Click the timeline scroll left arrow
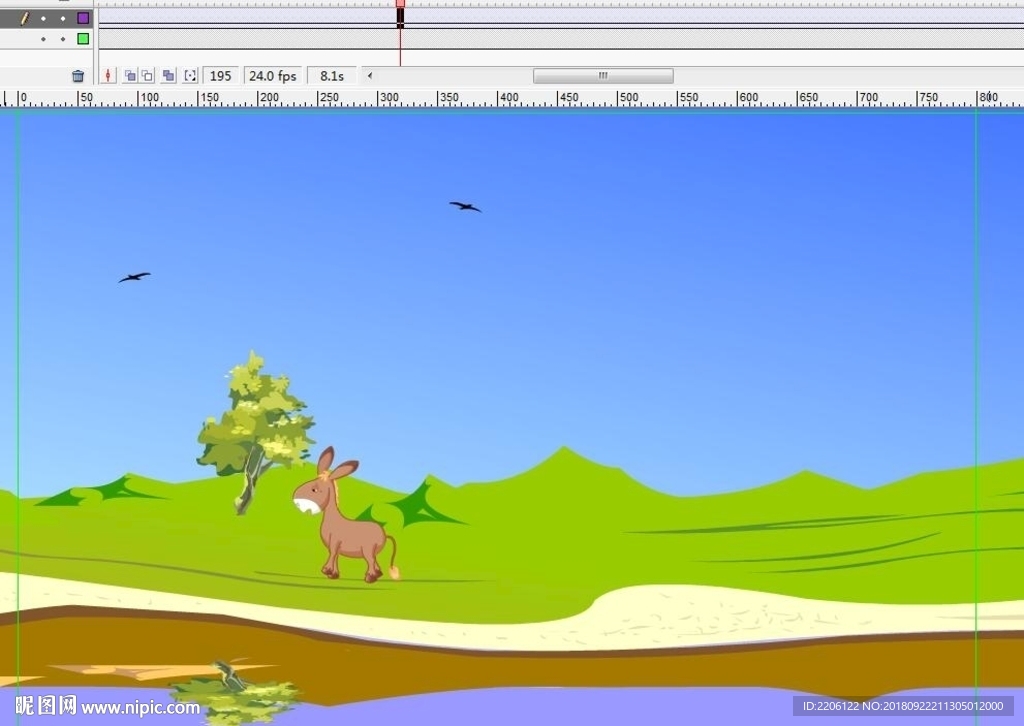The height and width of the screenshot is (726, 1024). (370, 76)
